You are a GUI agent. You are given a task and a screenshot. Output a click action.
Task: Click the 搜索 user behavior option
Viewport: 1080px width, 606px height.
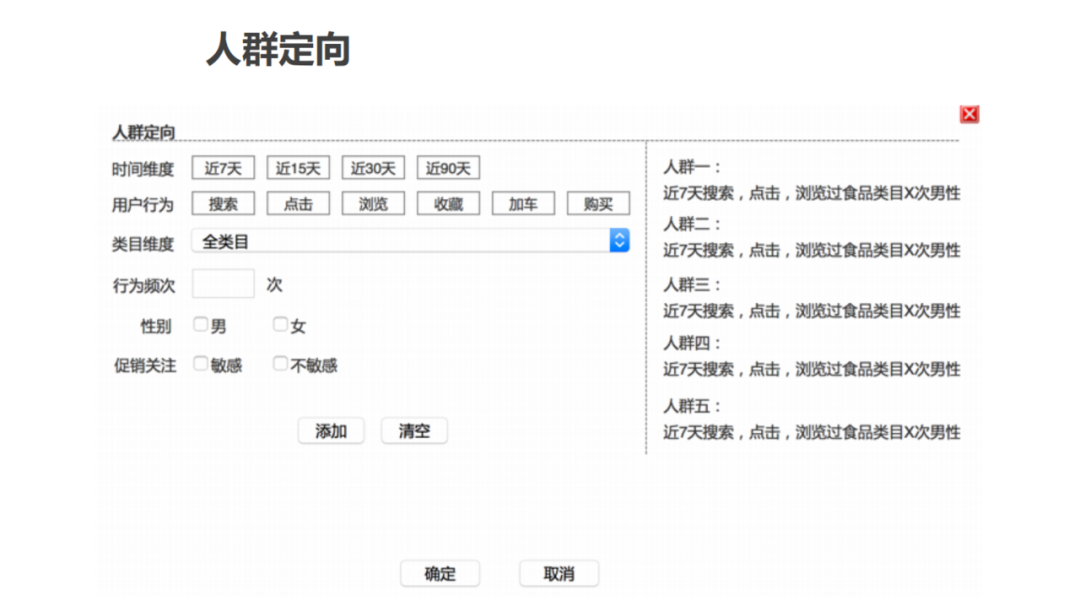pyautogui.click(x=223, y=203)
